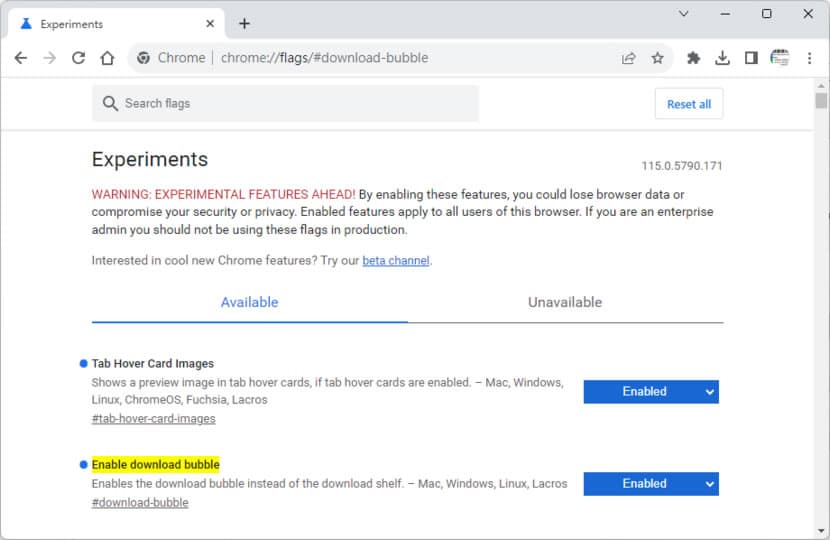Select the Experiments browser tab
The height and width of the screenshot is (540, 830).
[116, 24]
